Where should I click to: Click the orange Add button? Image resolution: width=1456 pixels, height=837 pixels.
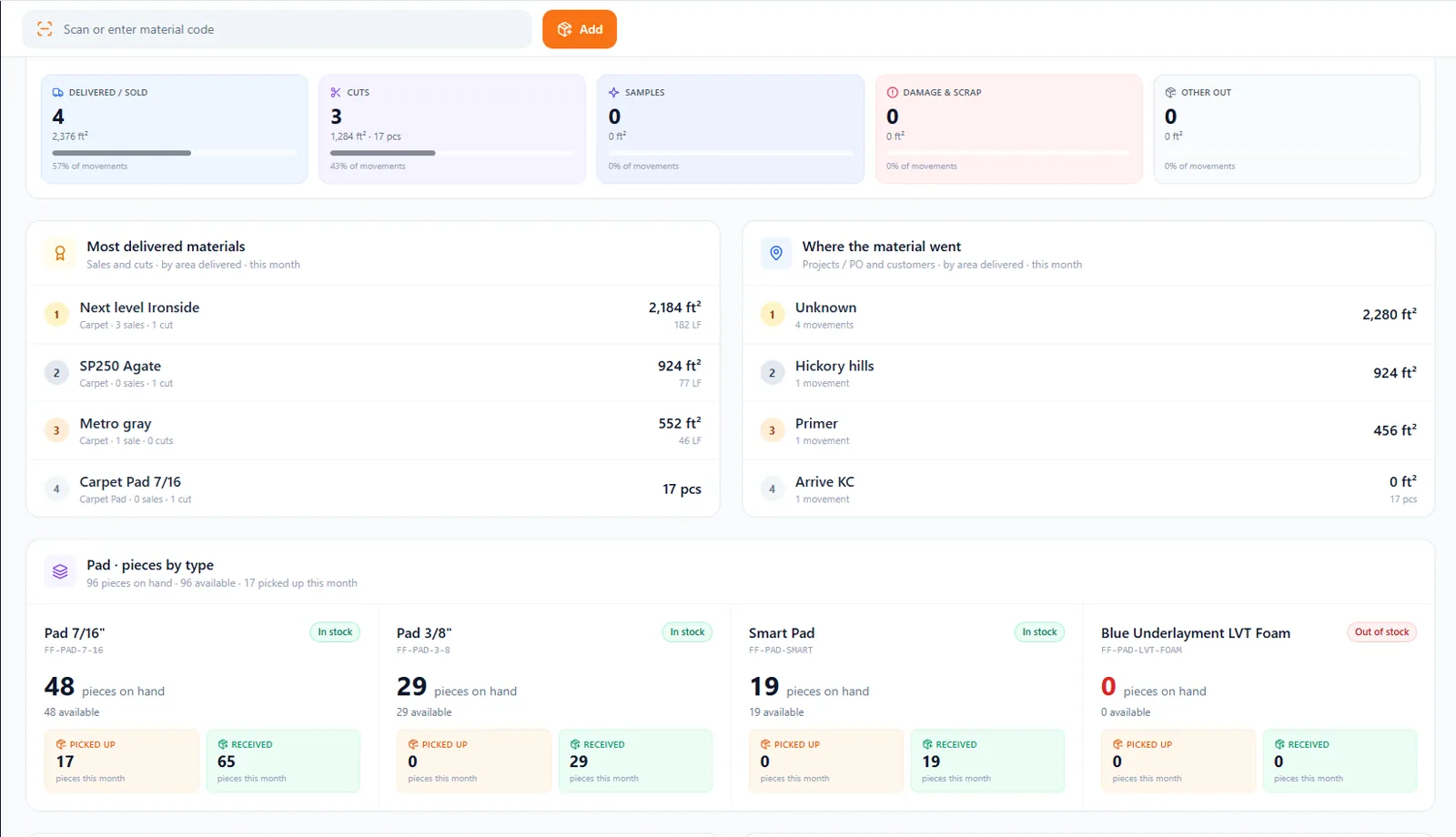(x=580, y=29)
